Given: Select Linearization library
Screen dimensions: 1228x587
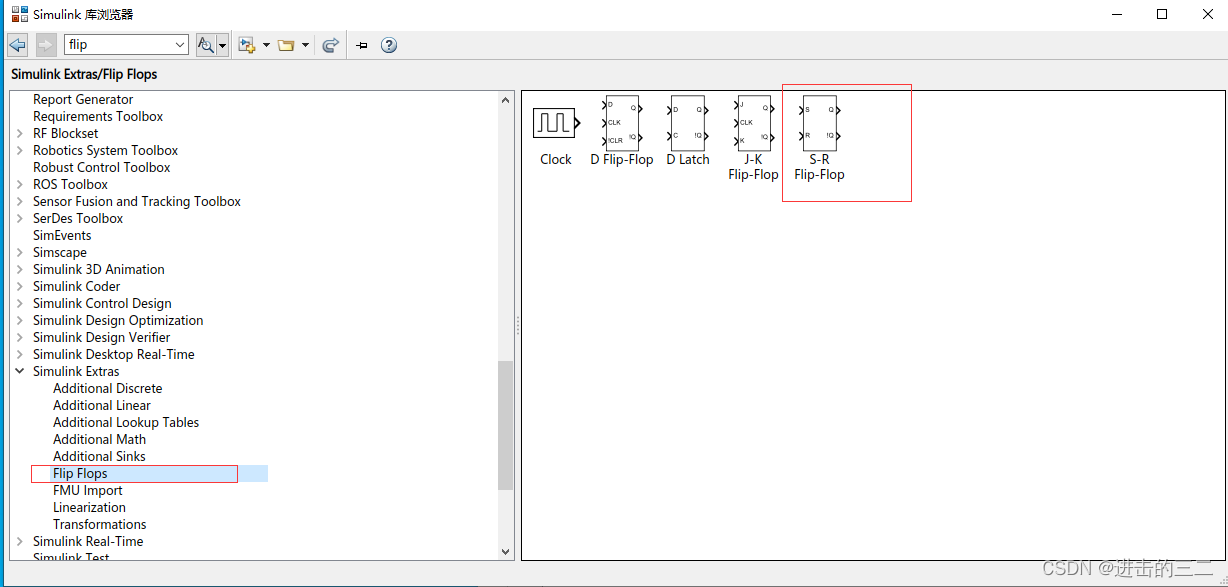Looking at the screenshot, I should [x=90, y=507].
